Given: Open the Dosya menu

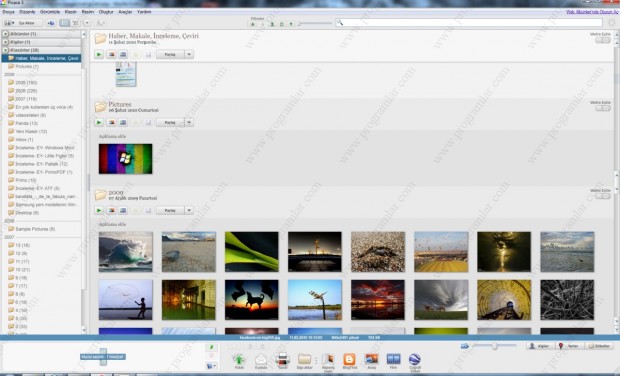Looking at the screenshot, I should (8, 12).
